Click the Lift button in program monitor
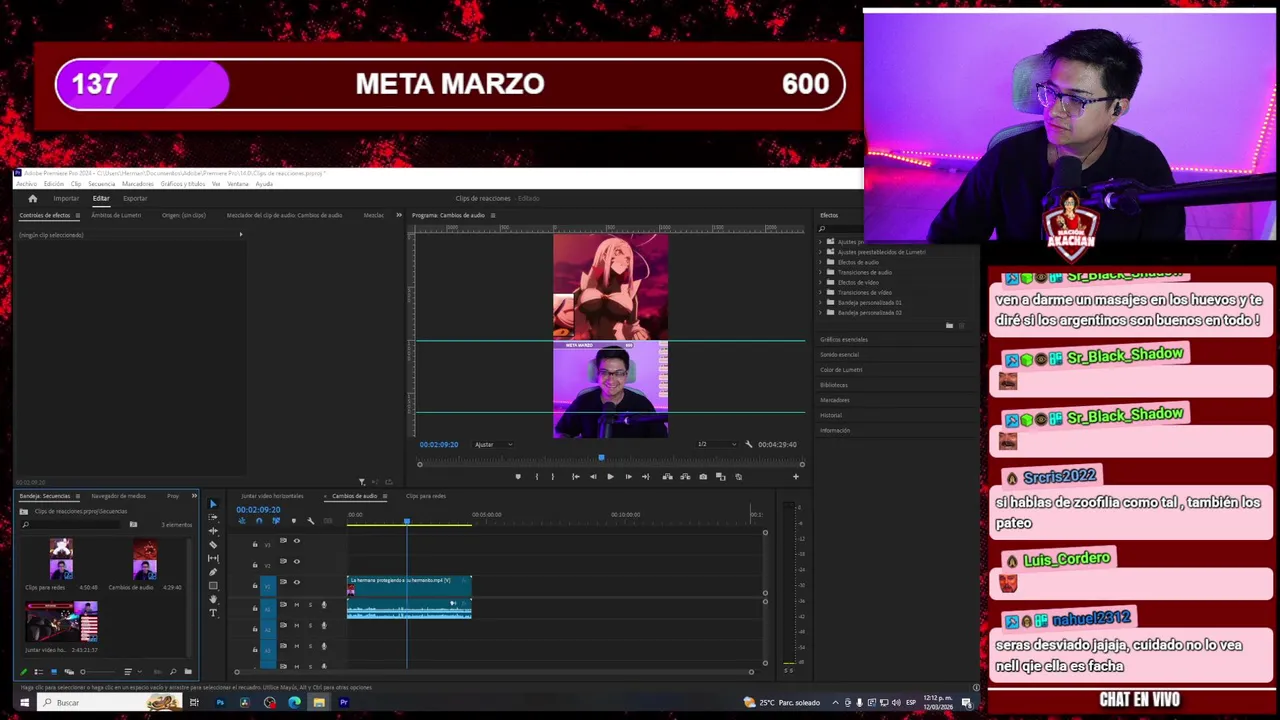The image size is (1280, 720). 667,476
